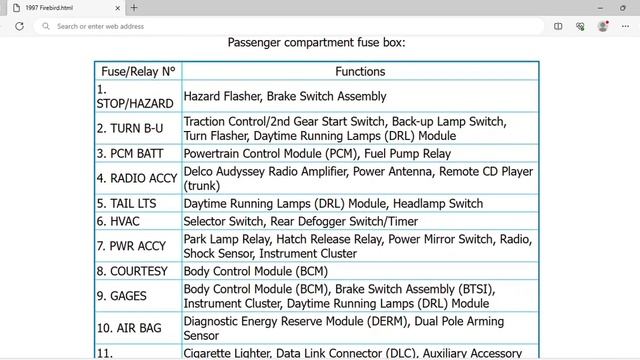Open browser essentials heart icon
Viewport: 640px width, 360px height.
click(x=580, y=27)
